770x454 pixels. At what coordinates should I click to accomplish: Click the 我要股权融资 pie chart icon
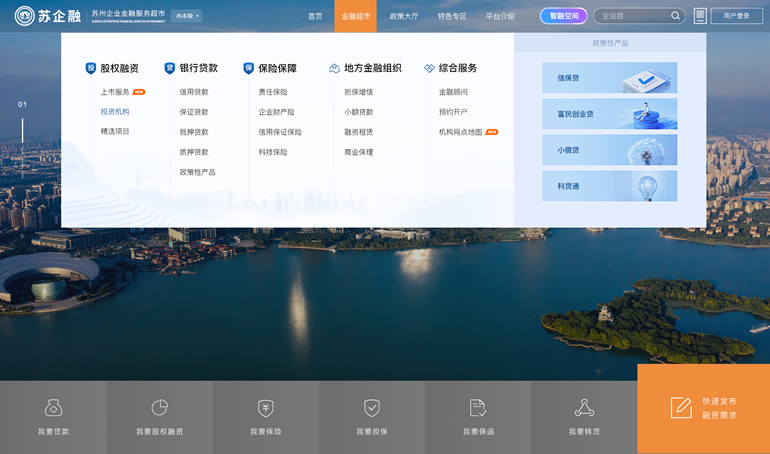click(x=159, y=408)
